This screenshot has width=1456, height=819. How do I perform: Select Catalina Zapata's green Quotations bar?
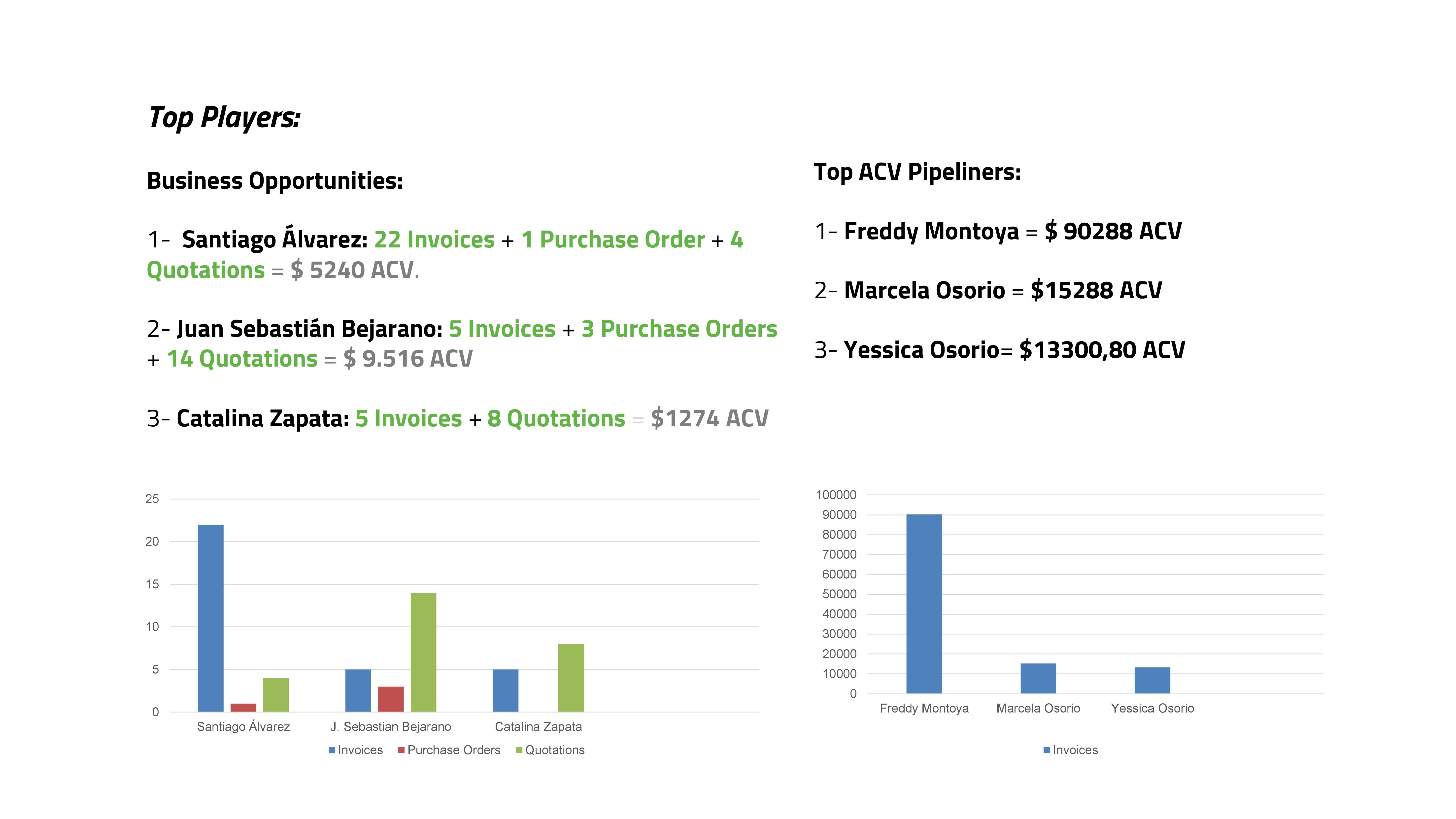point(571,678)
